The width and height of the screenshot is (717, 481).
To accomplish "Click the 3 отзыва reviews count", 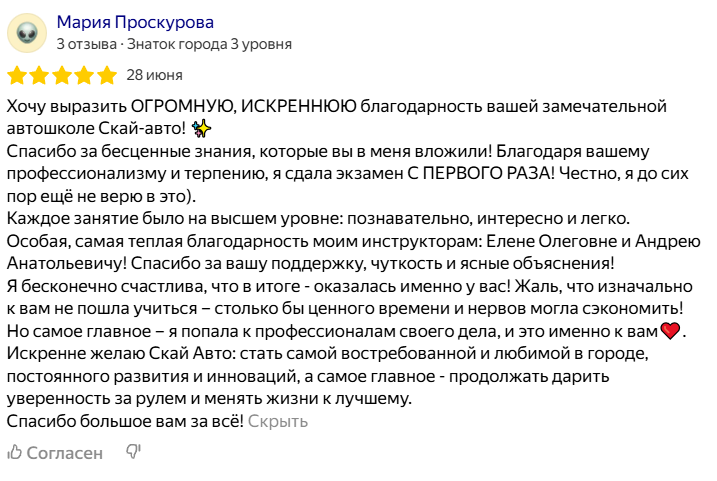I will tap(86, 44).
